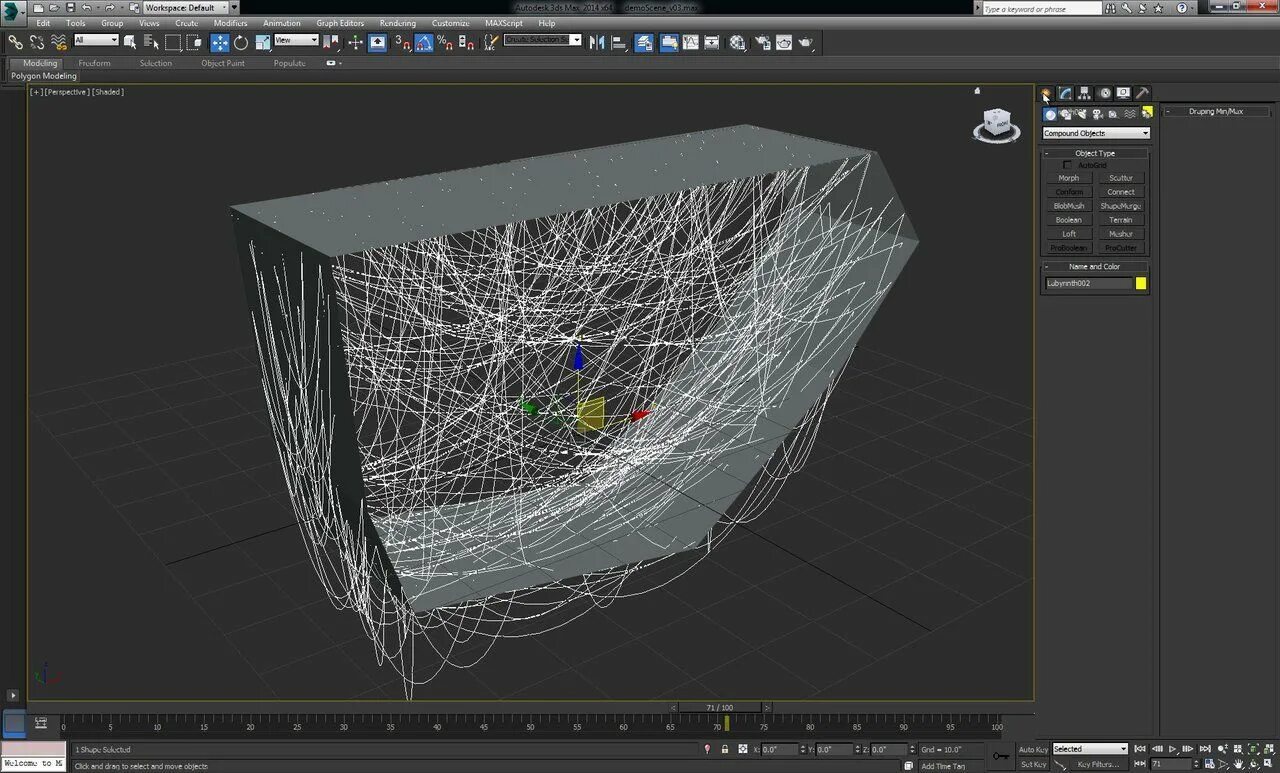This screenshot has height=773, width=1280.
Task: Select the Select and Scale tool
Action: point(263,42)
